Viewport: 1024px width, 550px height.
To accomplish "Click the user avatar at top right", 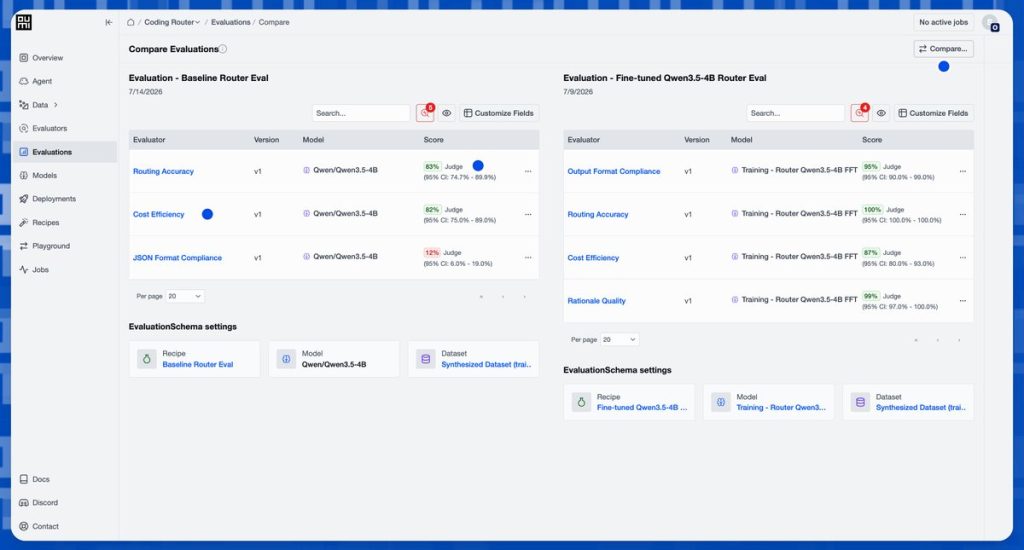I will point(989,23).
